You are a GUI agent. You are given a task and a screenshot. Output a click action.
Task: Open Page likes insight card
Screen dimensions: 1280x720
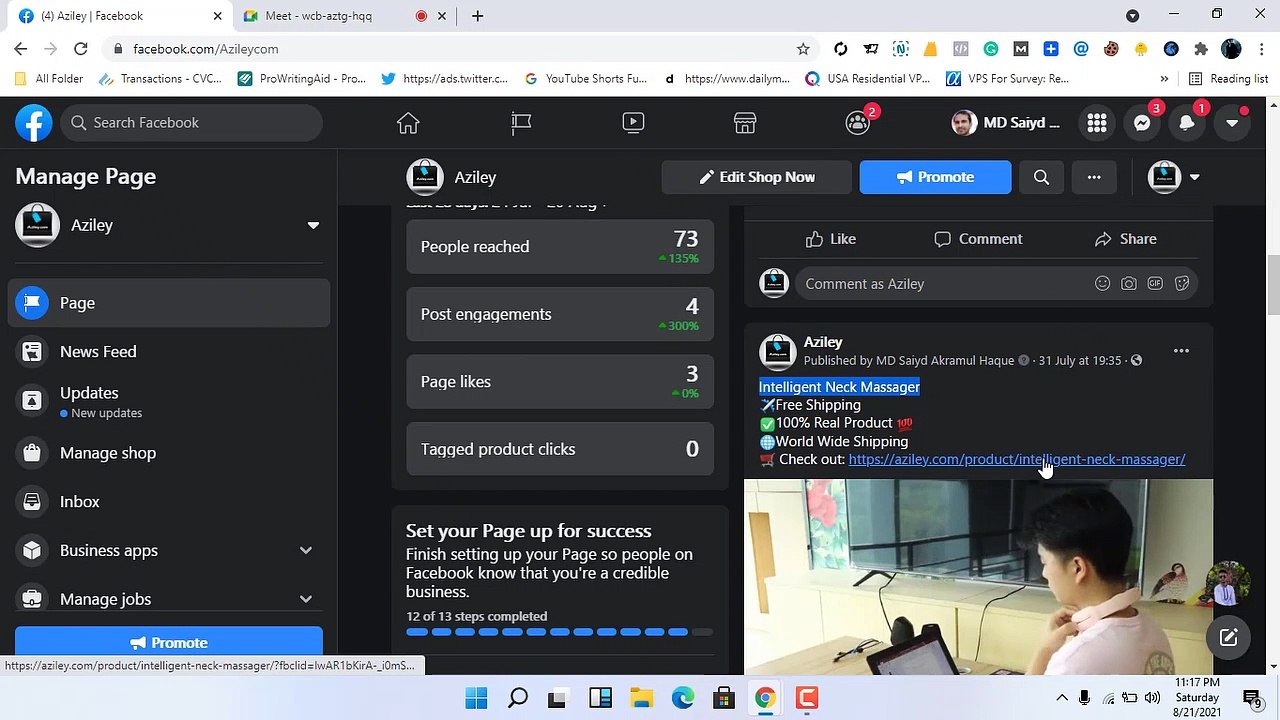click(560, 382)
